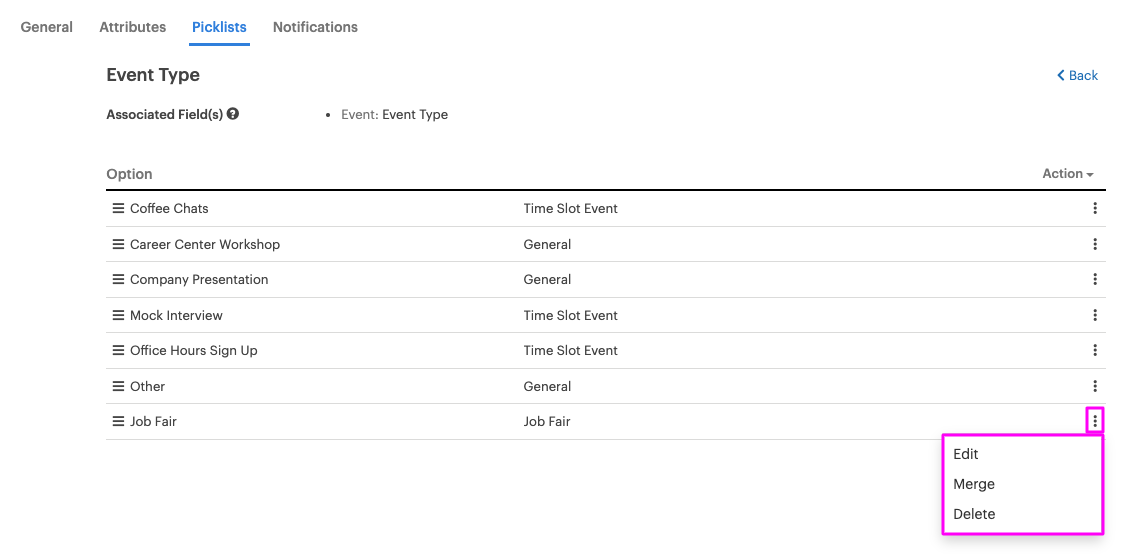1122x554 pixels.
Task: Switch to the Attributes tab
Action: (132, 27)
